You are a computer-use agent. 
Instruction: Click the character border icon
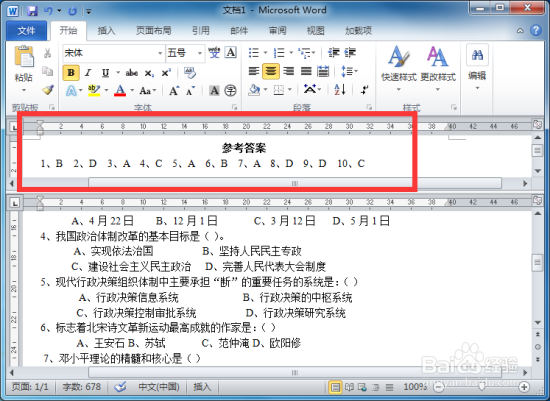(x=230, y=53)
